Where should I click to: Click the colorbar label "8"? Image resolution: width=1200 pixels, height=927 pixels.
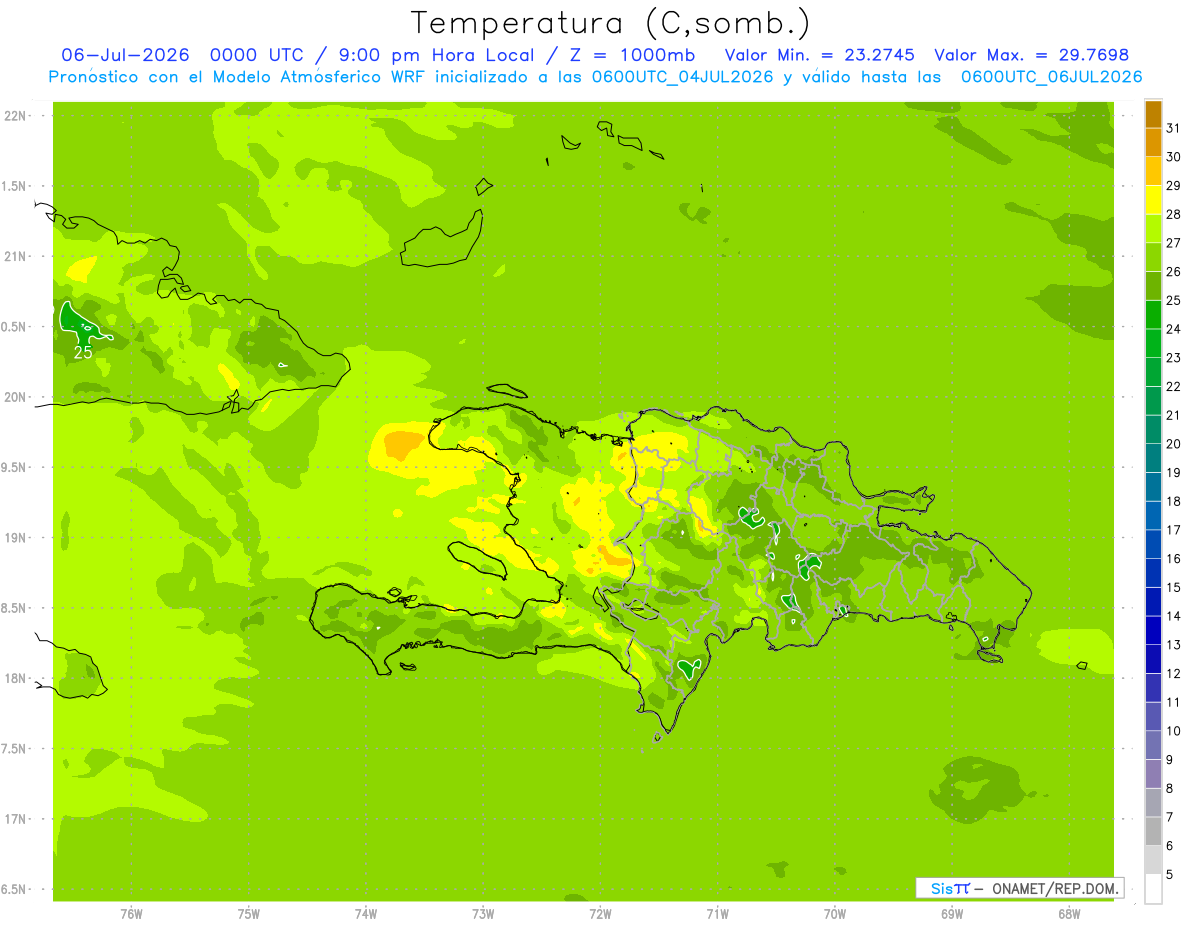point(1170,788)
